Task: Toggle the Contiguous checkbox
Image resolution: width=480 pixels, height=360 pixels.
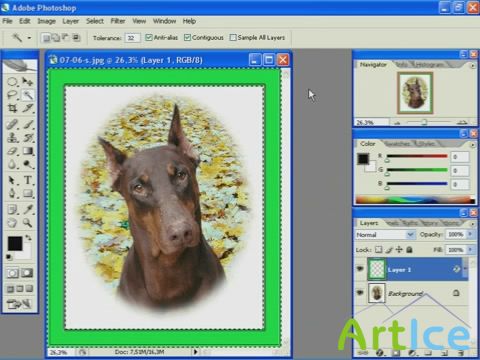Action: (187, 37)
